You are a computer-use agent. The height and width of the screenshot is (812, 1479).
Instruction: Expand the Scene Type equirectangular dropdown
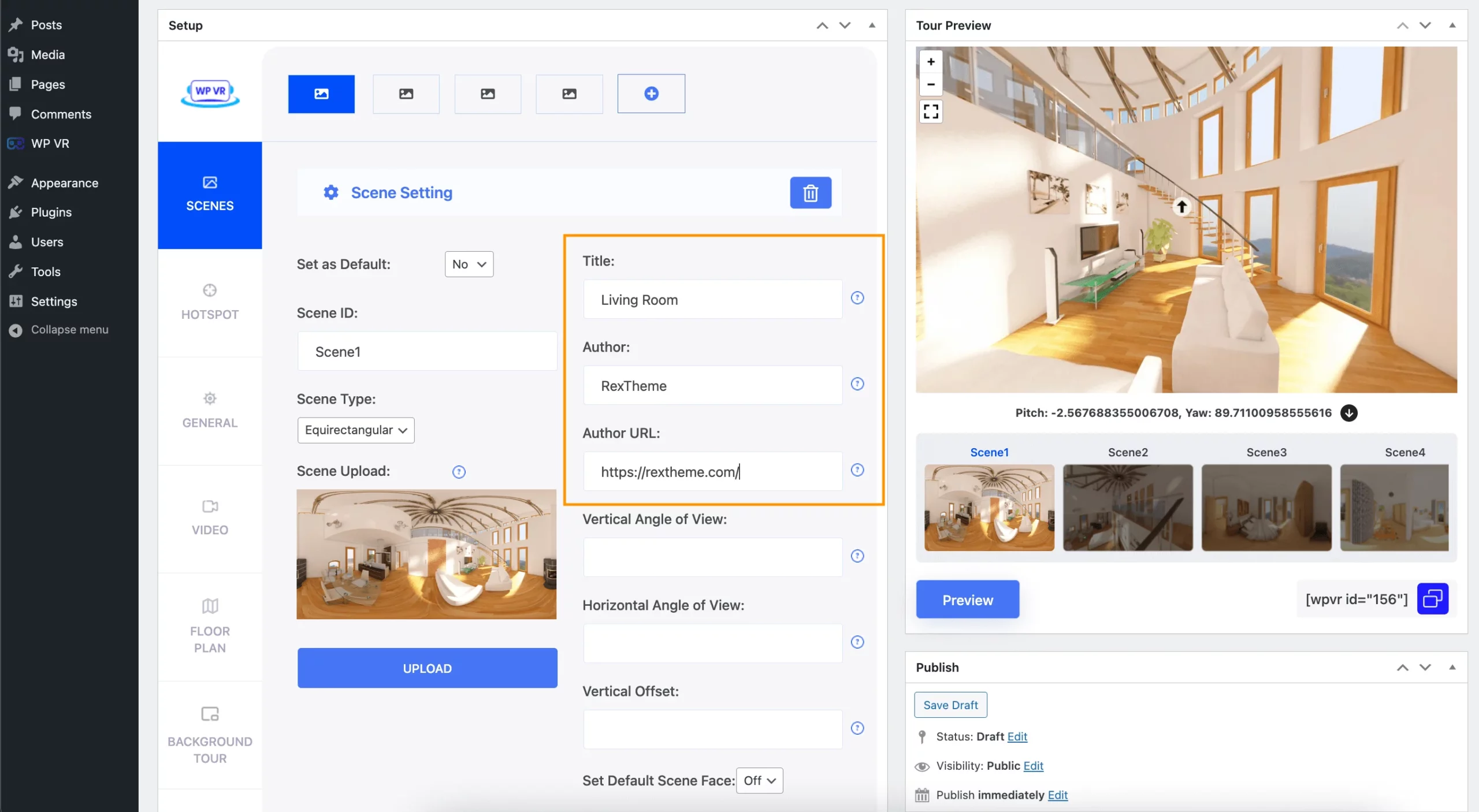coord(355,431)
